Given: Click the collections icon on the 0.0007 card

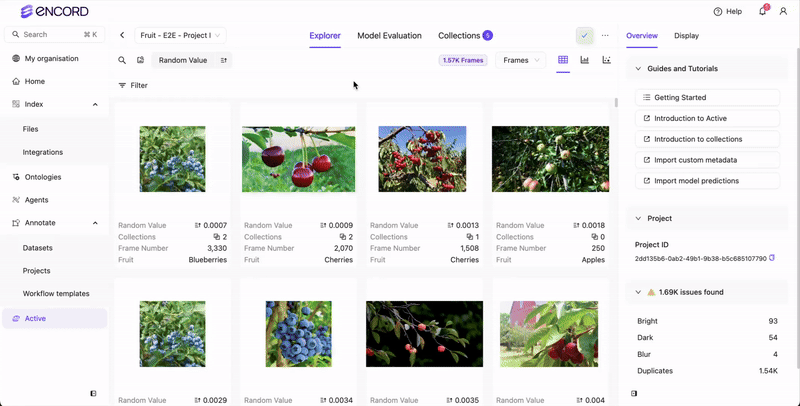Looking at the screenshot, I should [216, 237].
